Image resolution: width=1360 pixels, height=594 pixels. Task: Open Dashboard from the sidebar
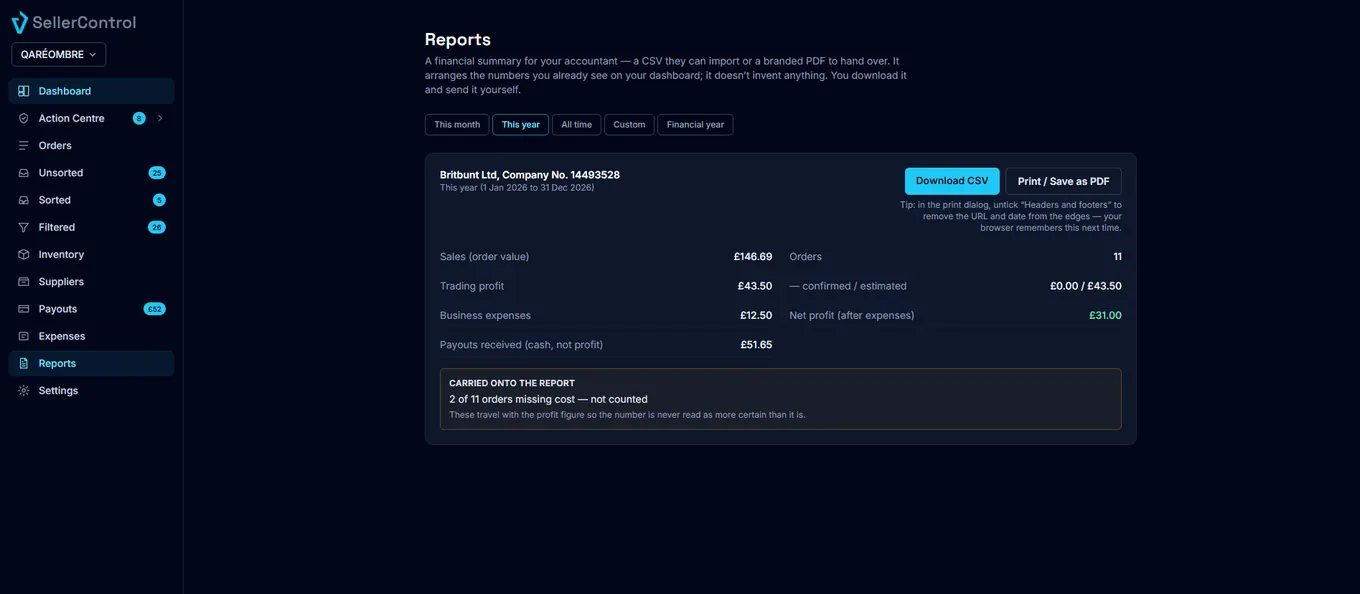click(x=91, y=91)
